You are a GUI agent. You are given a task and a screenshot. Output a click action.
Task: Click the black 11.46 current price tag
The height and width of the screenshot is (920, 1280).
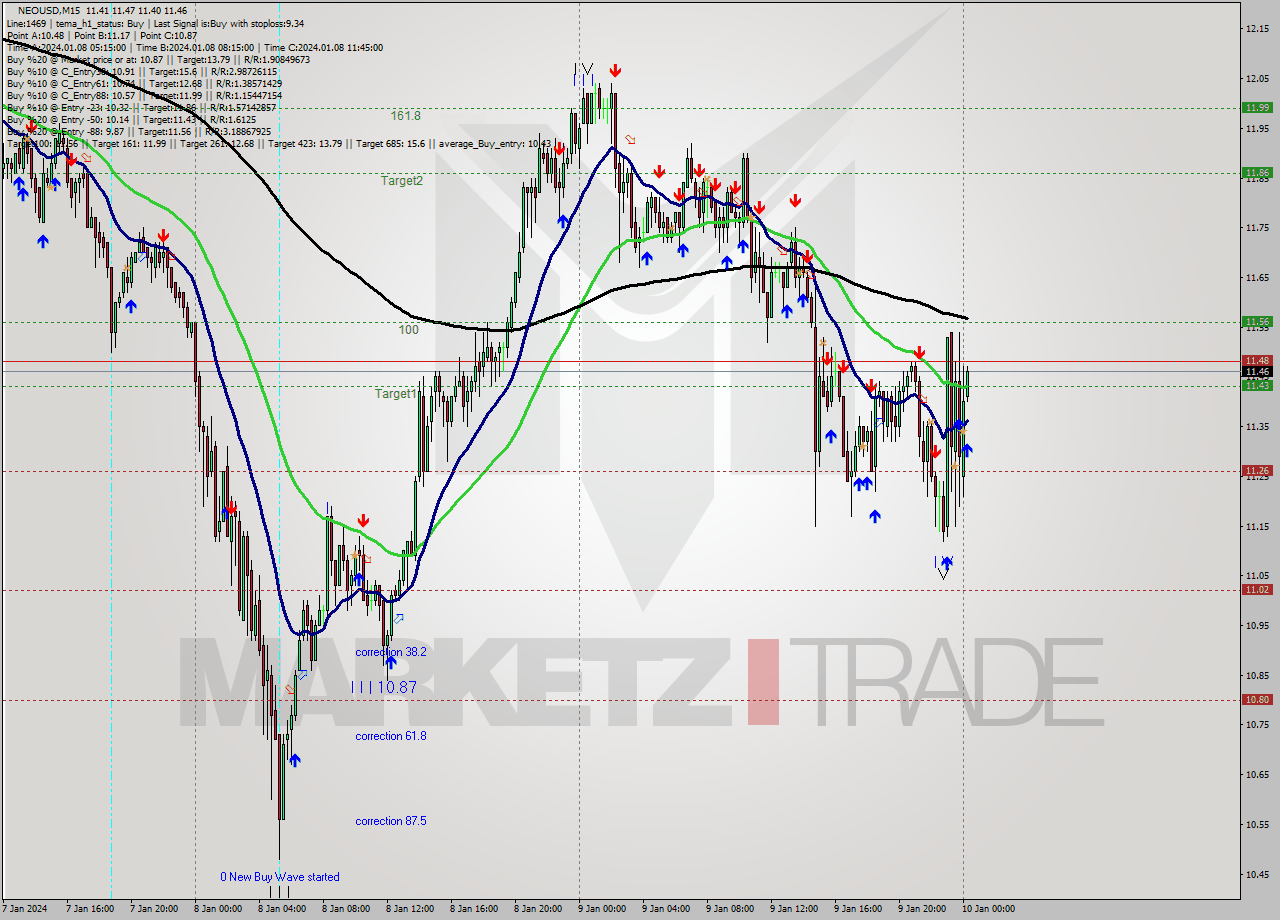click(1257, 371)
